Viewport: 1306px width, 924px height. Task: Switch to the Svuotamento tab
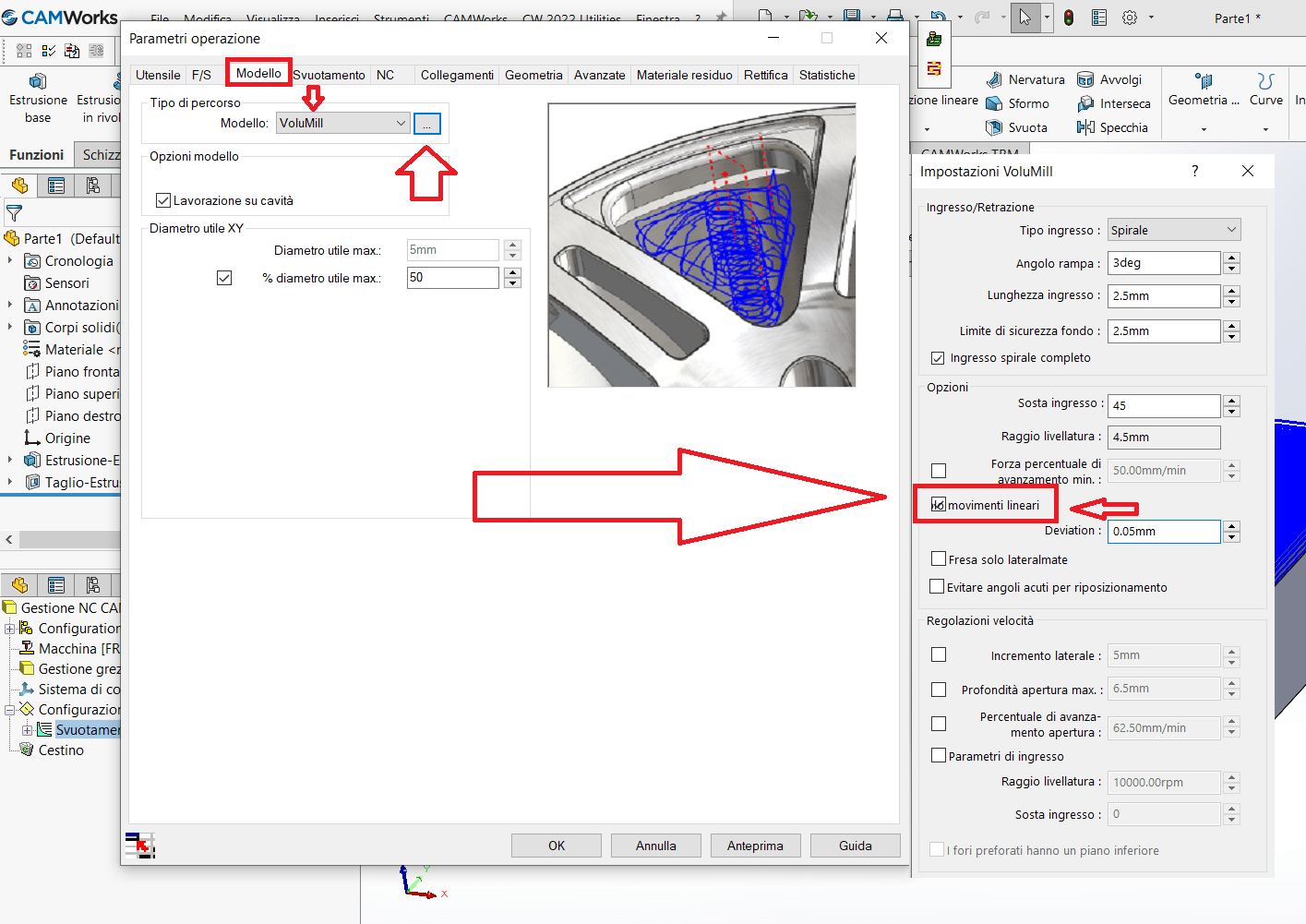coord(329,75)
